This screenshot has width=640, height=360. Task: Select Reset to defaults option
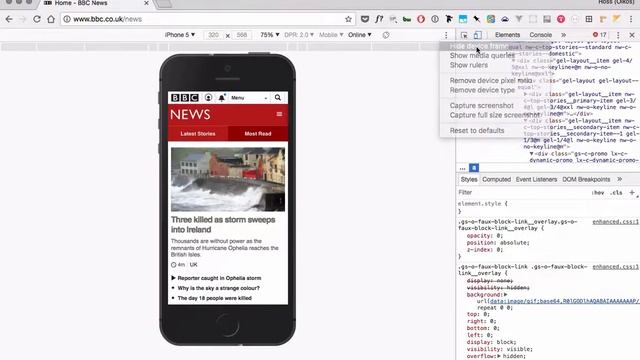pos(477,131)
